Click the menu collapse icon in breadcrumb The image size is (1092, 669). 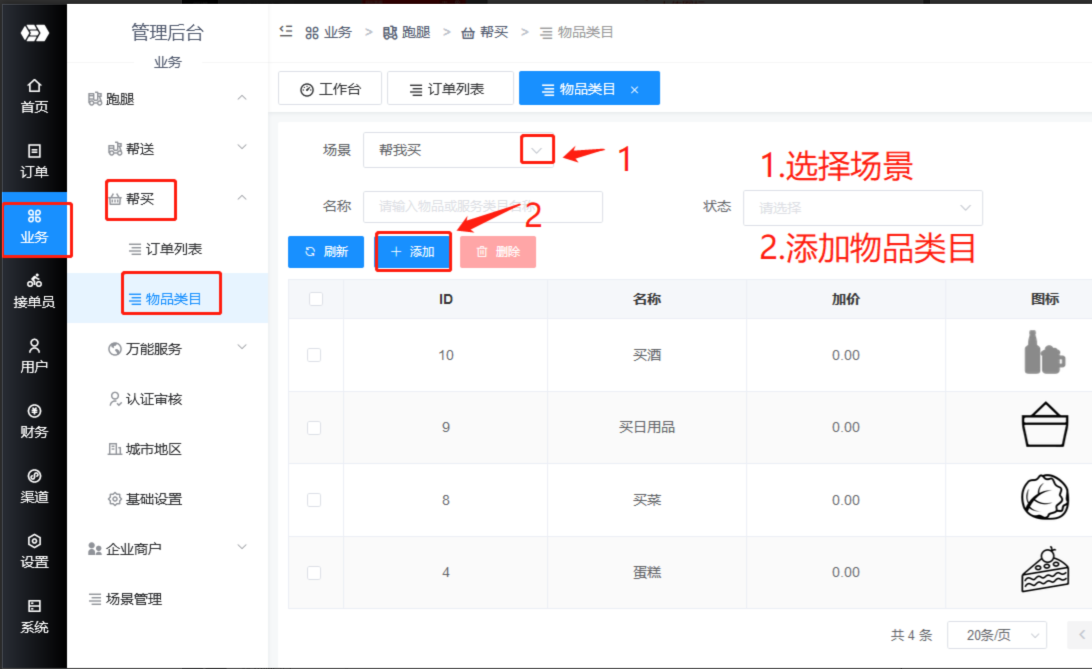[x=286, y=31]
